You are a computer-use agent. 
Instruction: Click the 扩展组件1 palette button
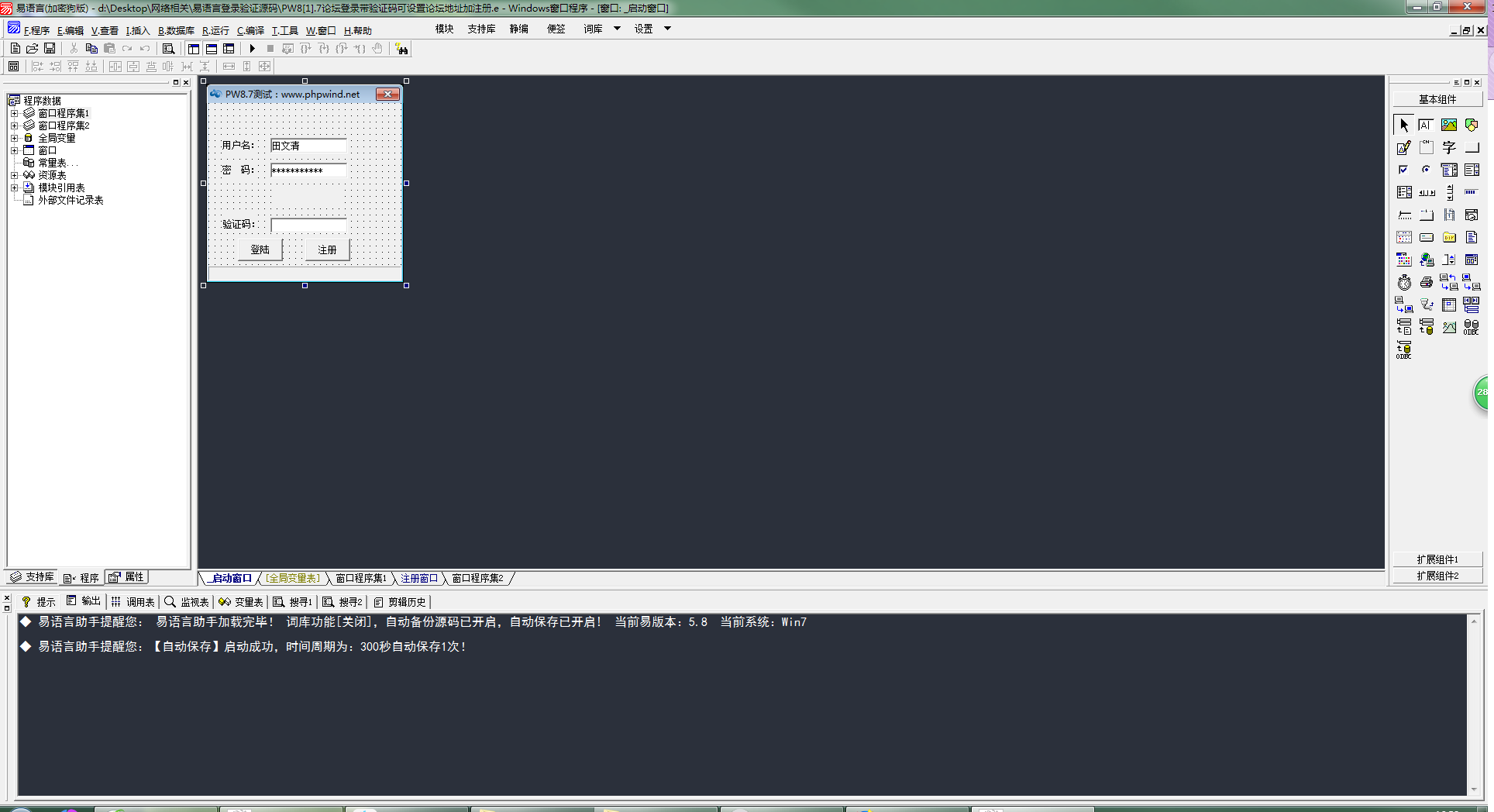coord(1437,559)
